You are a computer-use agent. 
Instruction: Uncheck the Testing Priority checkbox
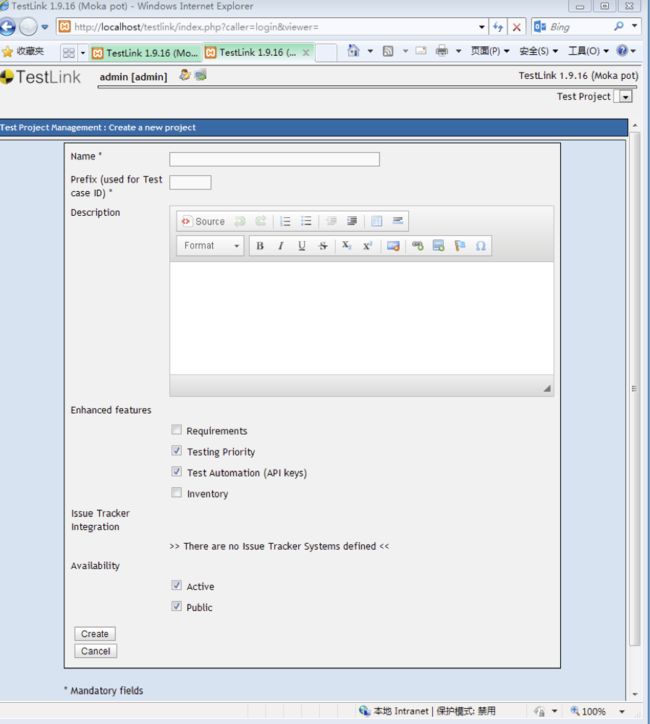[176, 451]
